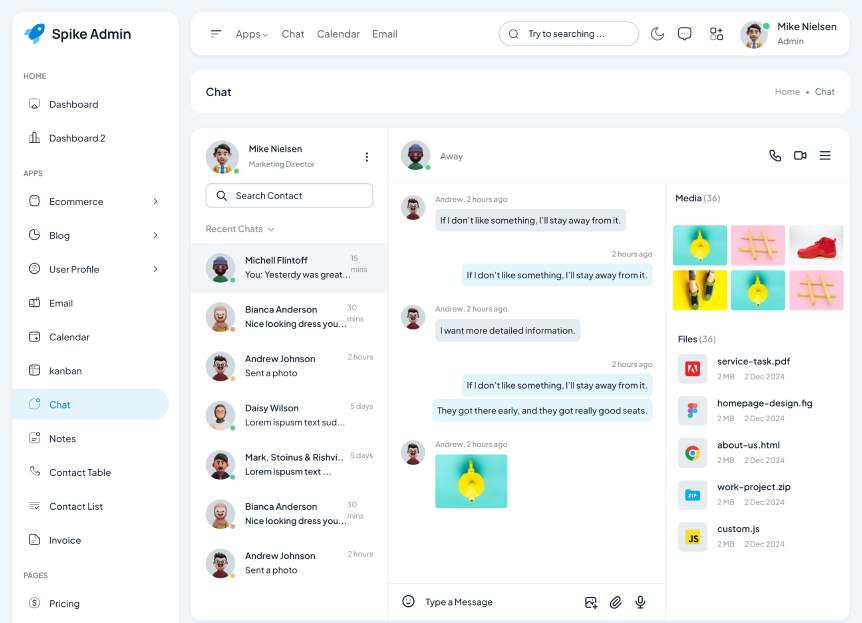
Task: Open the top bar messages icon
Action: point(685,34)
